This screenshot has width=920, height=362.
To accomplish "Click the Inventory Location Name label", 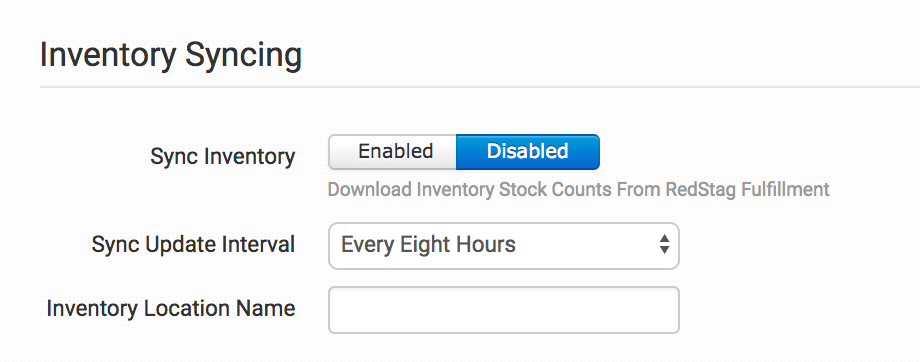I will pos(171,309).
